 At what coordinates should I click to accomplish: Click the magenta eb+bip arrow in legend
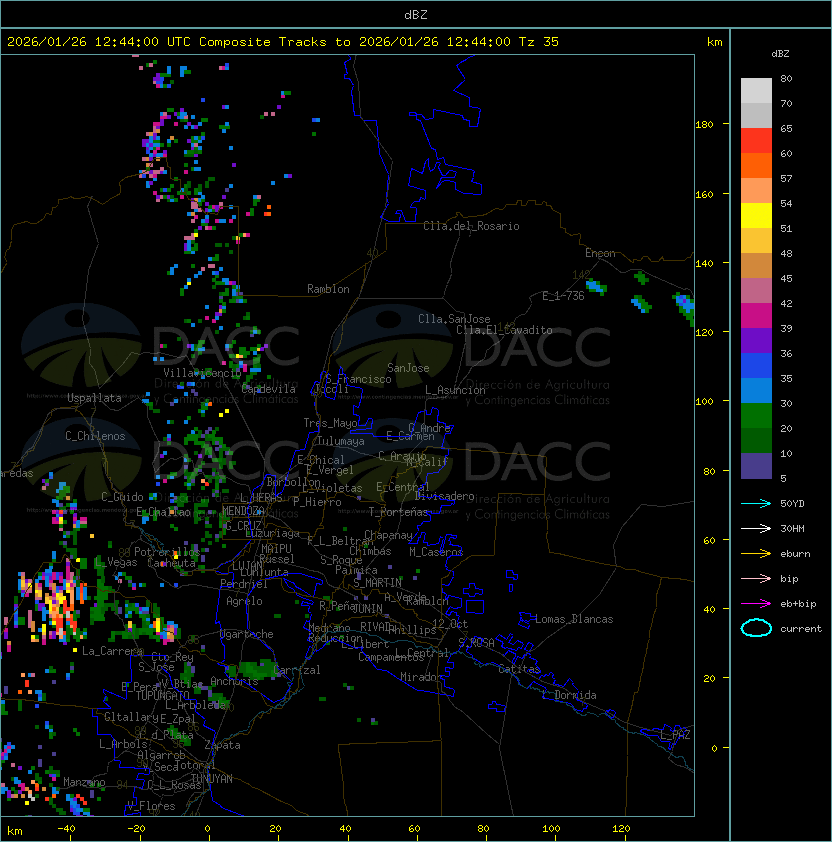(x=756, y=604)
